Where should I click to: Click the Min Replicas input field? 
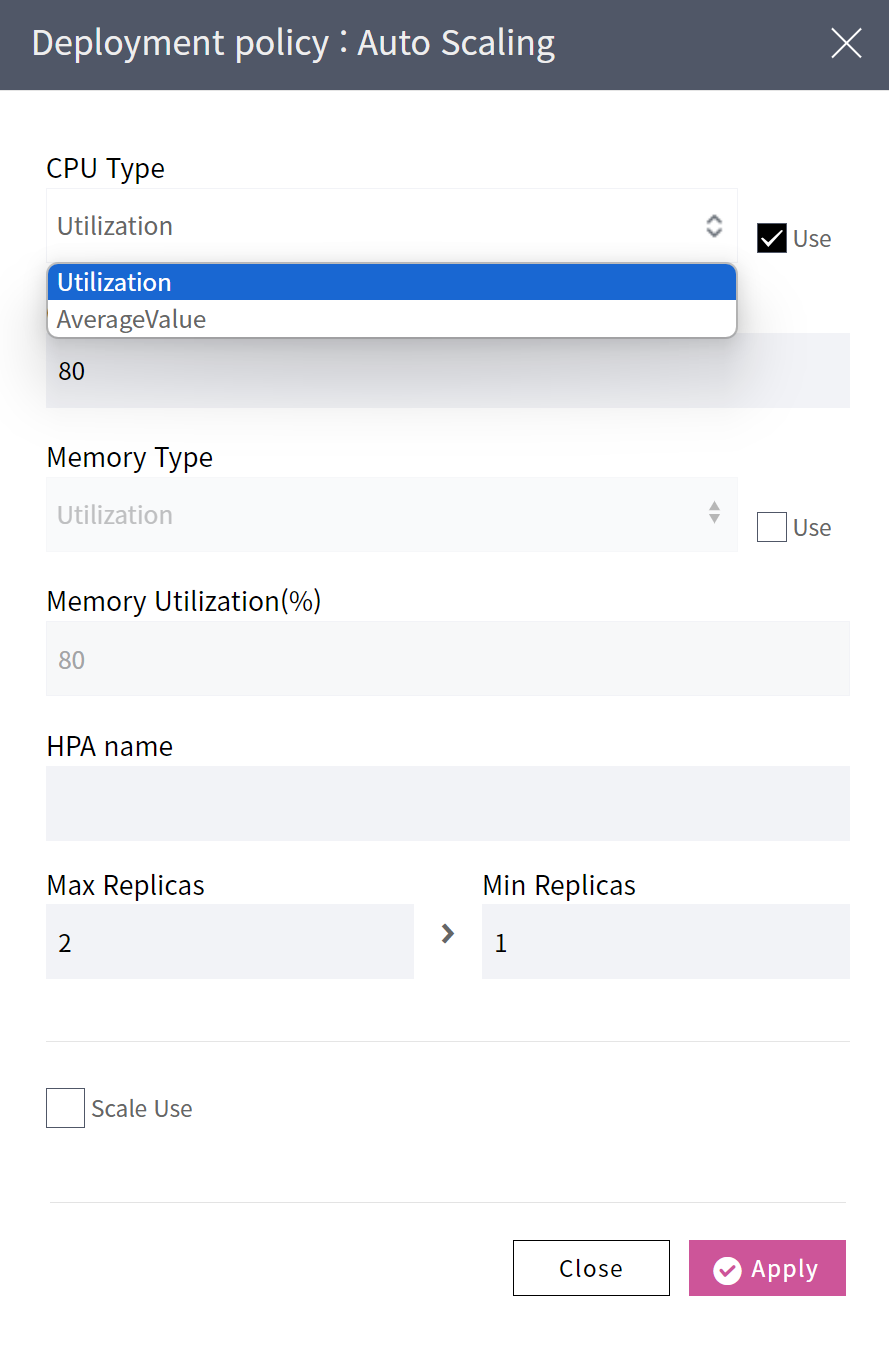(665, 942)
